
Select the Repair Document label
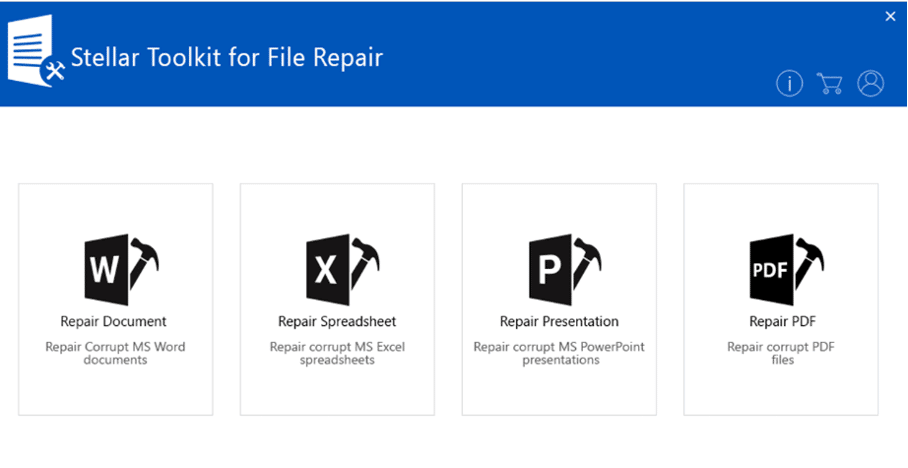tap(114, 321)
